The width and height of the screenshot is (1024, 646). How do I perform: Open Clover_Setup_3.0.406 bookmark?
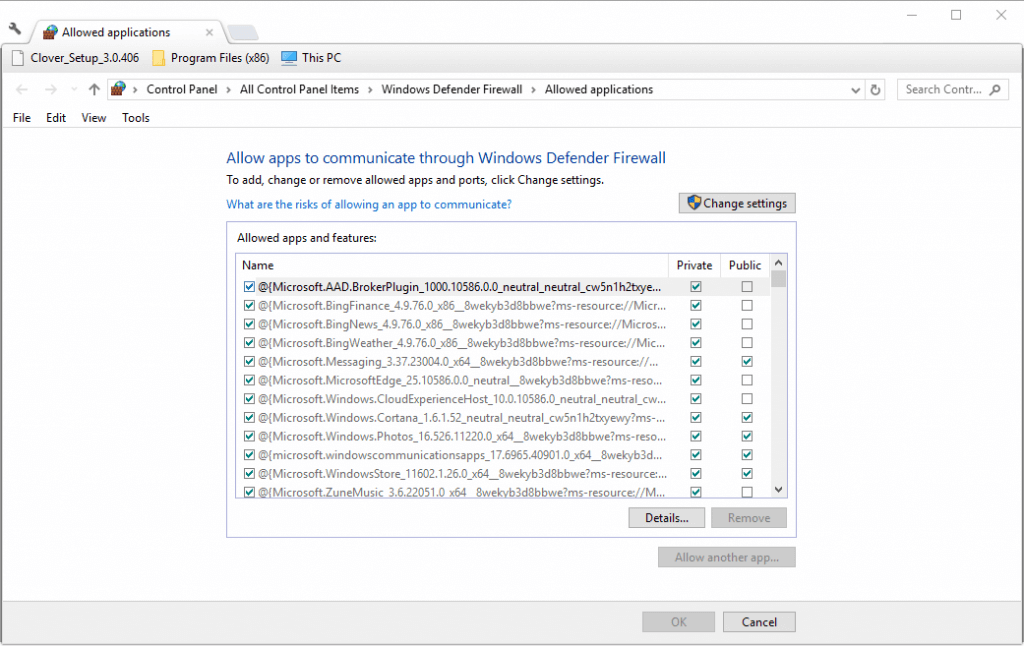(x=76, y=57)
